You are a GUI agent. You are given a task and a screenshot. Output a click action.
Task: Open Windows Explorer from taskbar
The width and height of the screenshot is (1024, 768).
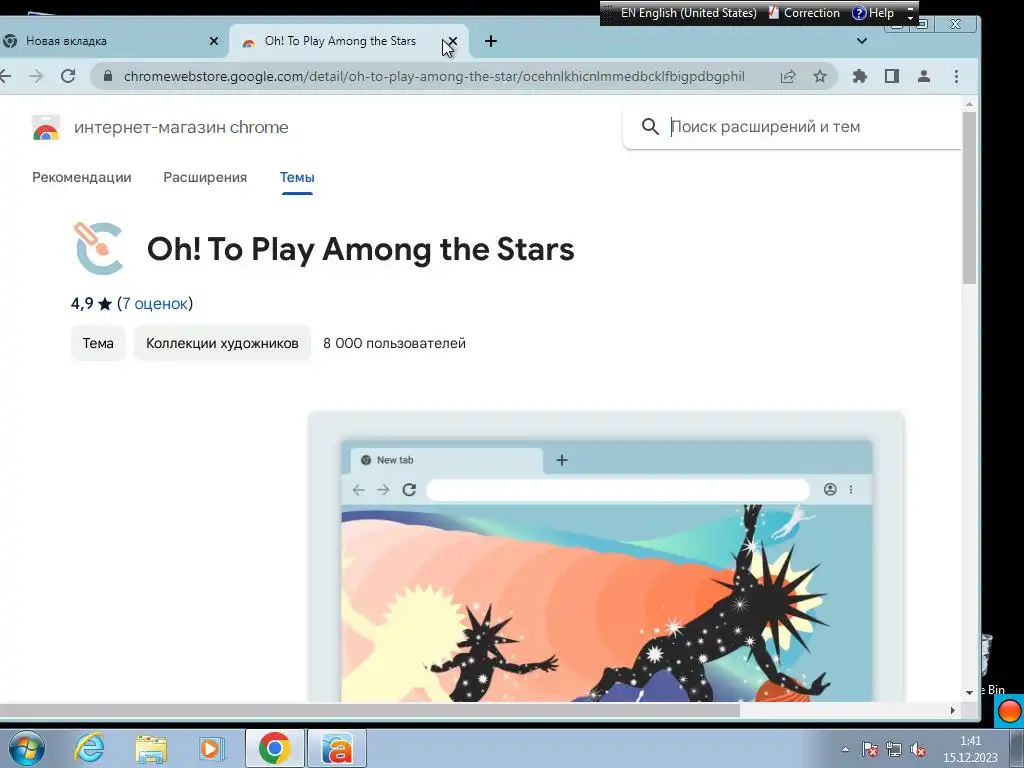tap(151, 748)
